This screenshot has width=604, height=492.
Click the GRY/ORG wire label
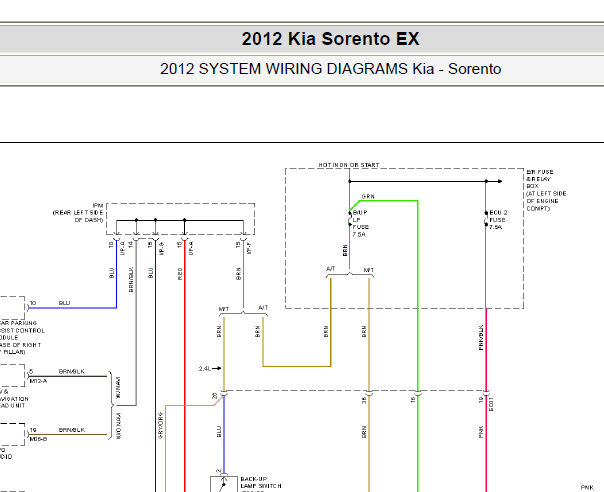tap(161, 425)
